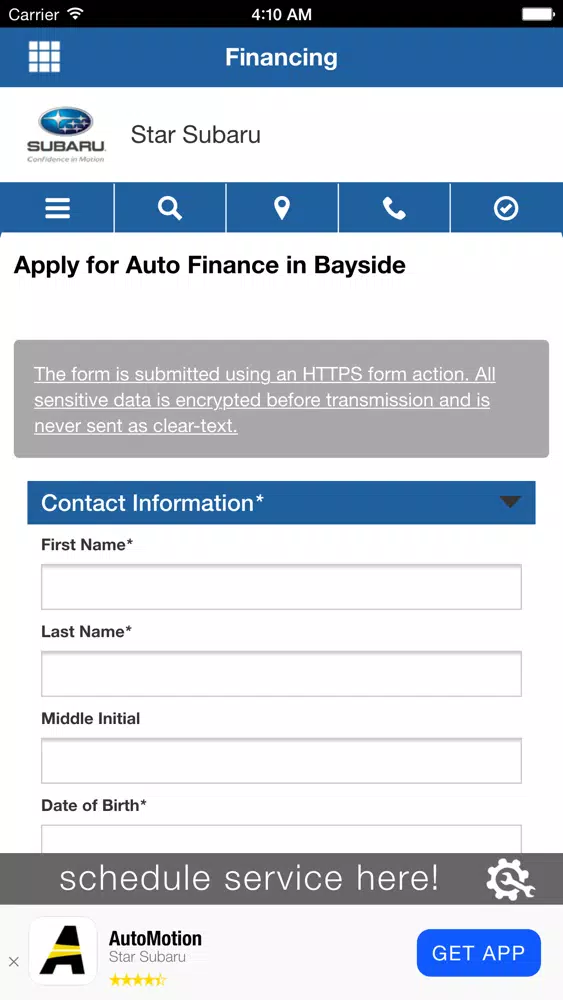Tap the Star Subaru dealership title
This screenshot has height=1000, width=563.
click(196, 135)
